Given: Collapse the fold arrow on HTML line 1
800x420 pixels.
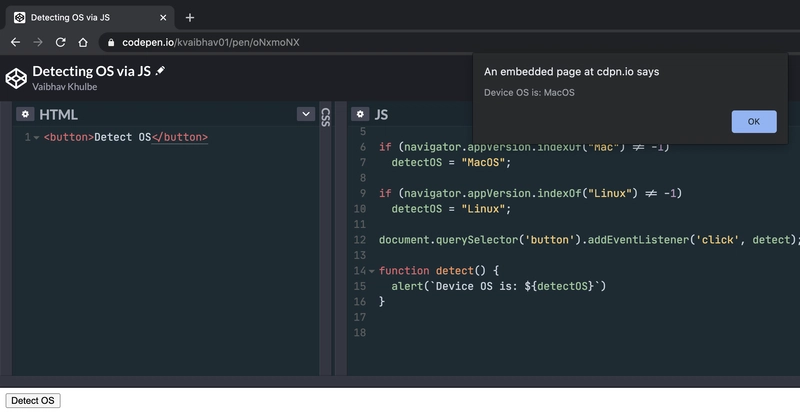Looking at the screenshot, I should point(36,137).
